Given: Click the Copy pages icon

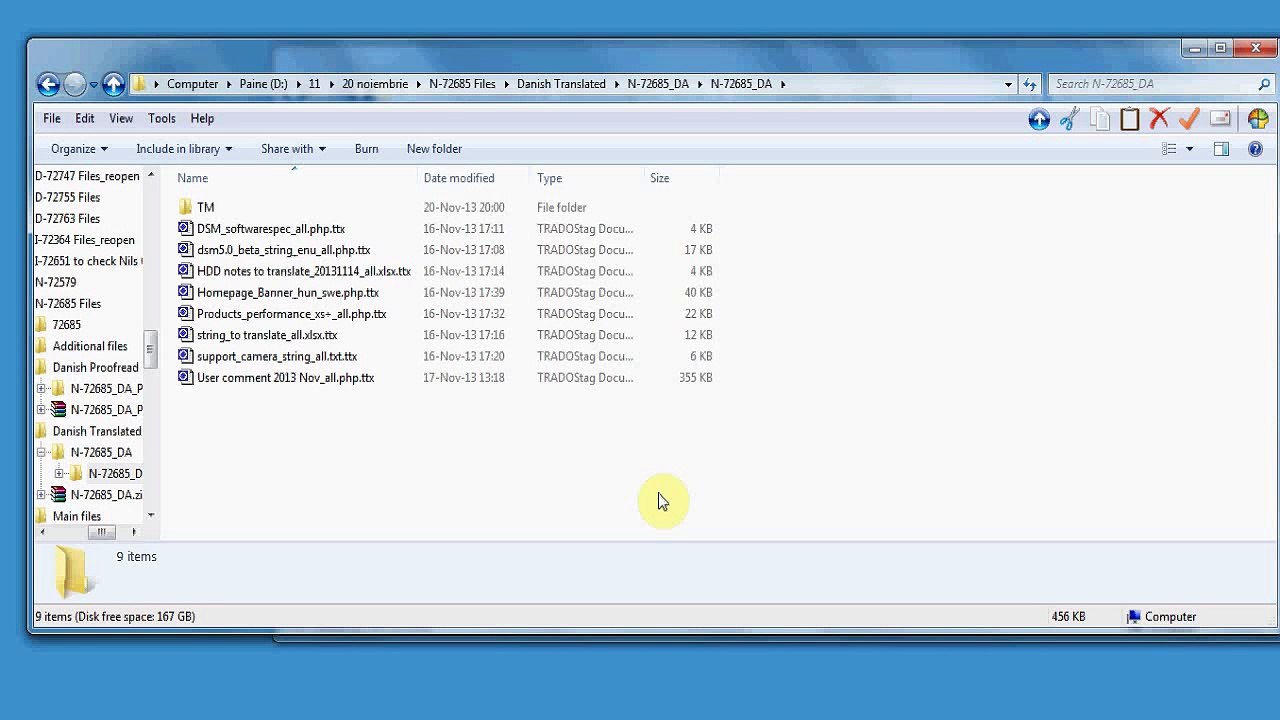Looking at the screenshot, I should (1100, 119).
